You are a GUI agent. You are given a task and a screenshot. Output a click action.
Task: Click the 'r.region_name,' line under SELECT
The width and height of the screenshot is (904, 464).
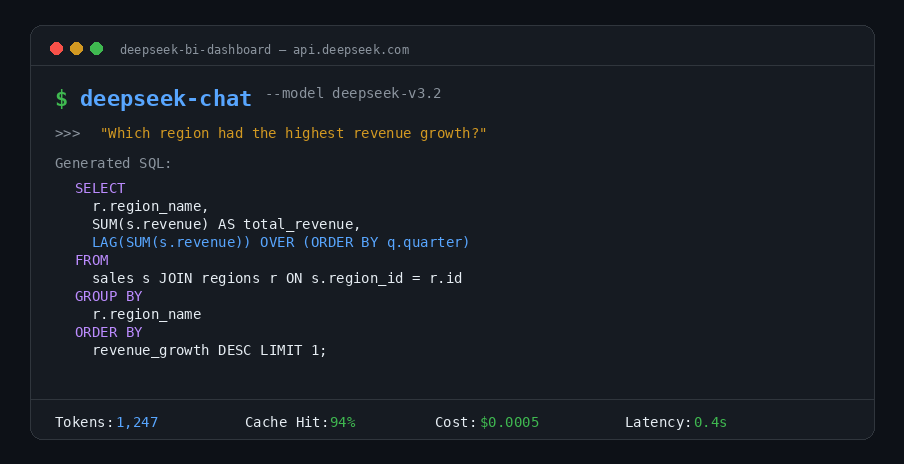pos(150,207)
